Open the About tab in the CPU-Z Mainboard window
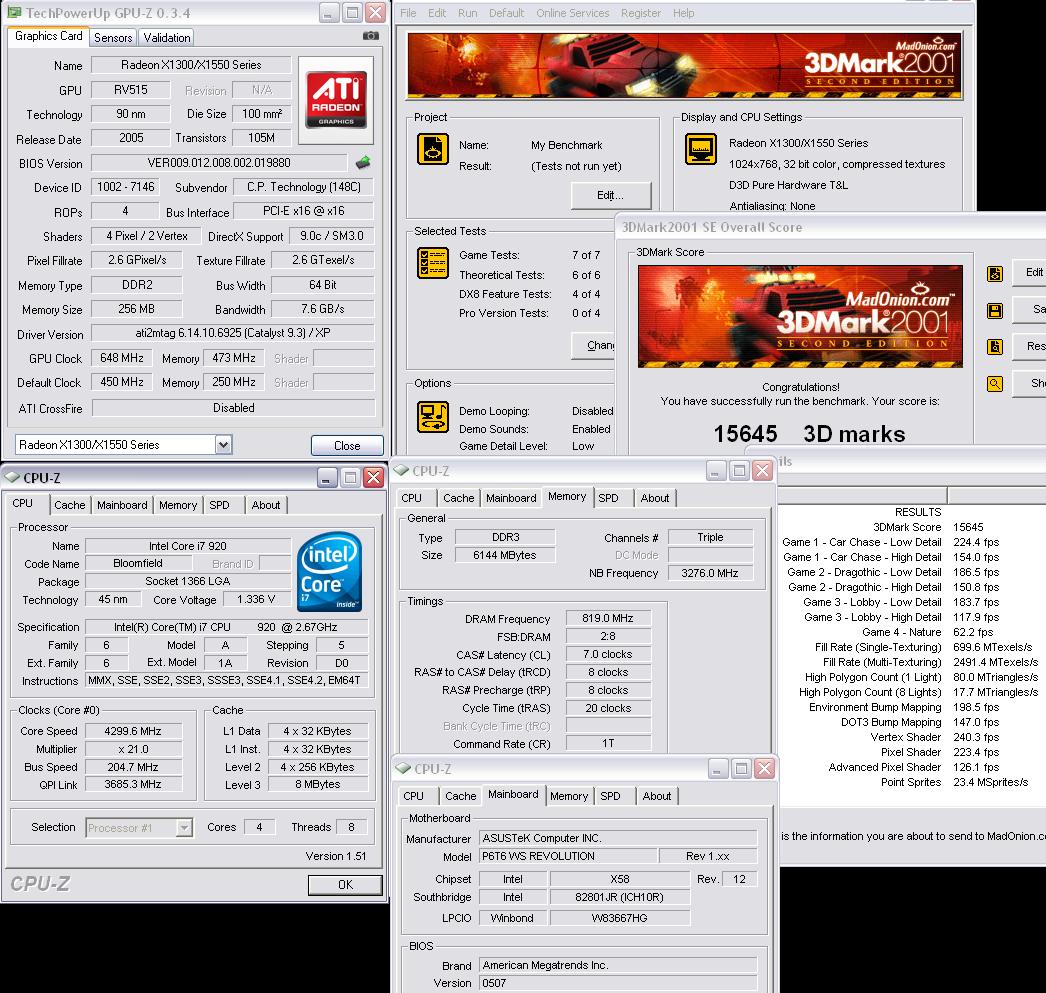 (656, 796)
